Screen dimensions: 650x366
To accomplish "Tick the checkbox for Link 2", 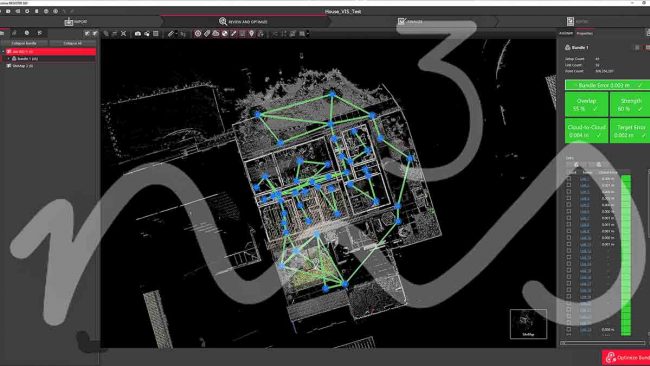I will (569, 185).
